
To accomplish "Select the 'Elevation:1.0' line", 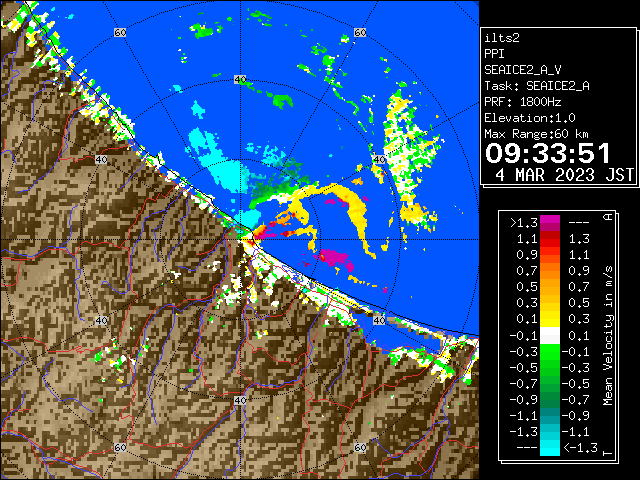I will (530, 118).
